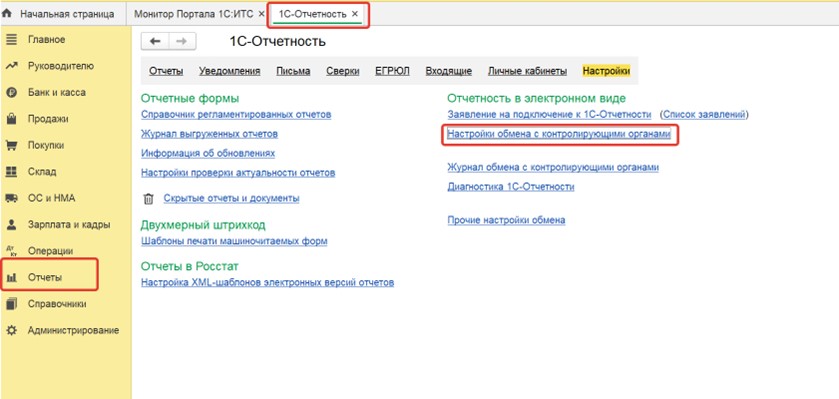The image size is (839, 399).
Task: Click the ОС и НМА truck icon
Action: [x=11, y=198]
